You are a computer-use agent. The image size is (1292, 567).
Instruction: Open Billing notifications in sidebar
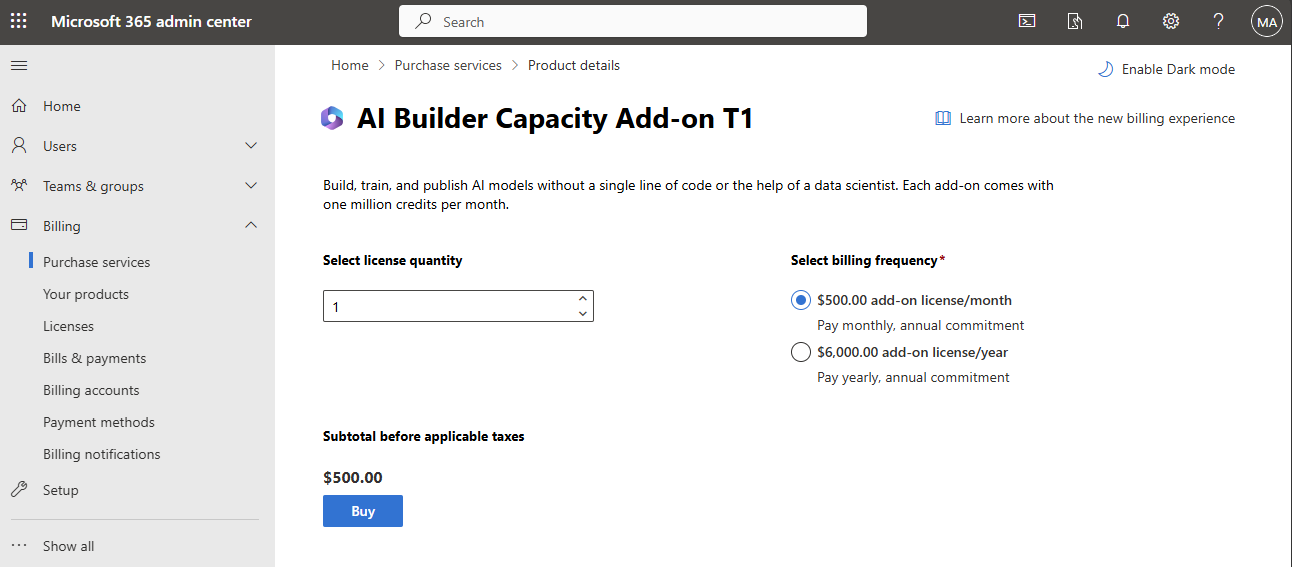coord(102,454)
